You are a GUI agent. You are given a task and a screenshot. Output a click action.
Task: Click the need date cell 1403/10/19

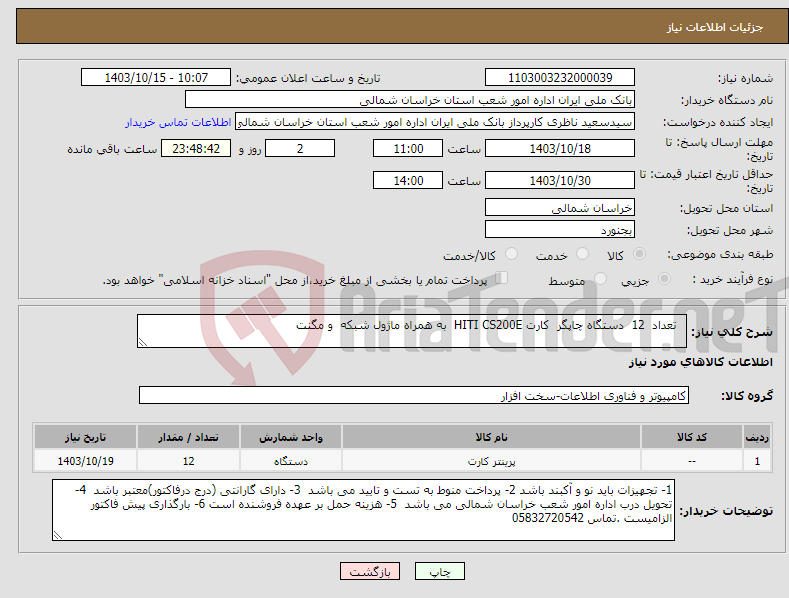[85, 461]
